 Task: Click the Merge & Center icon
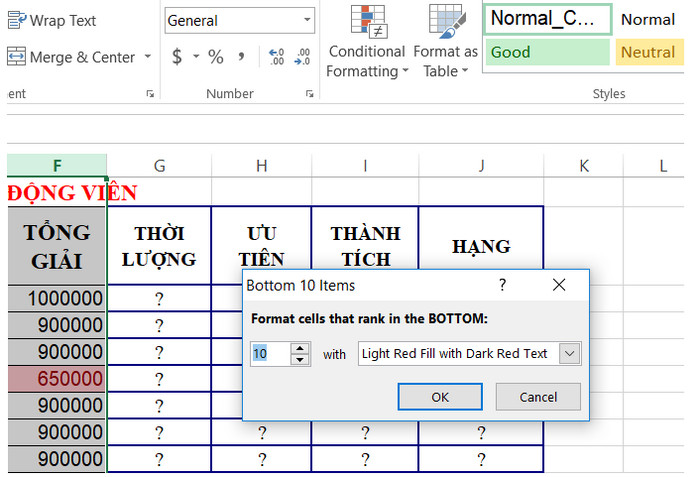17,57
